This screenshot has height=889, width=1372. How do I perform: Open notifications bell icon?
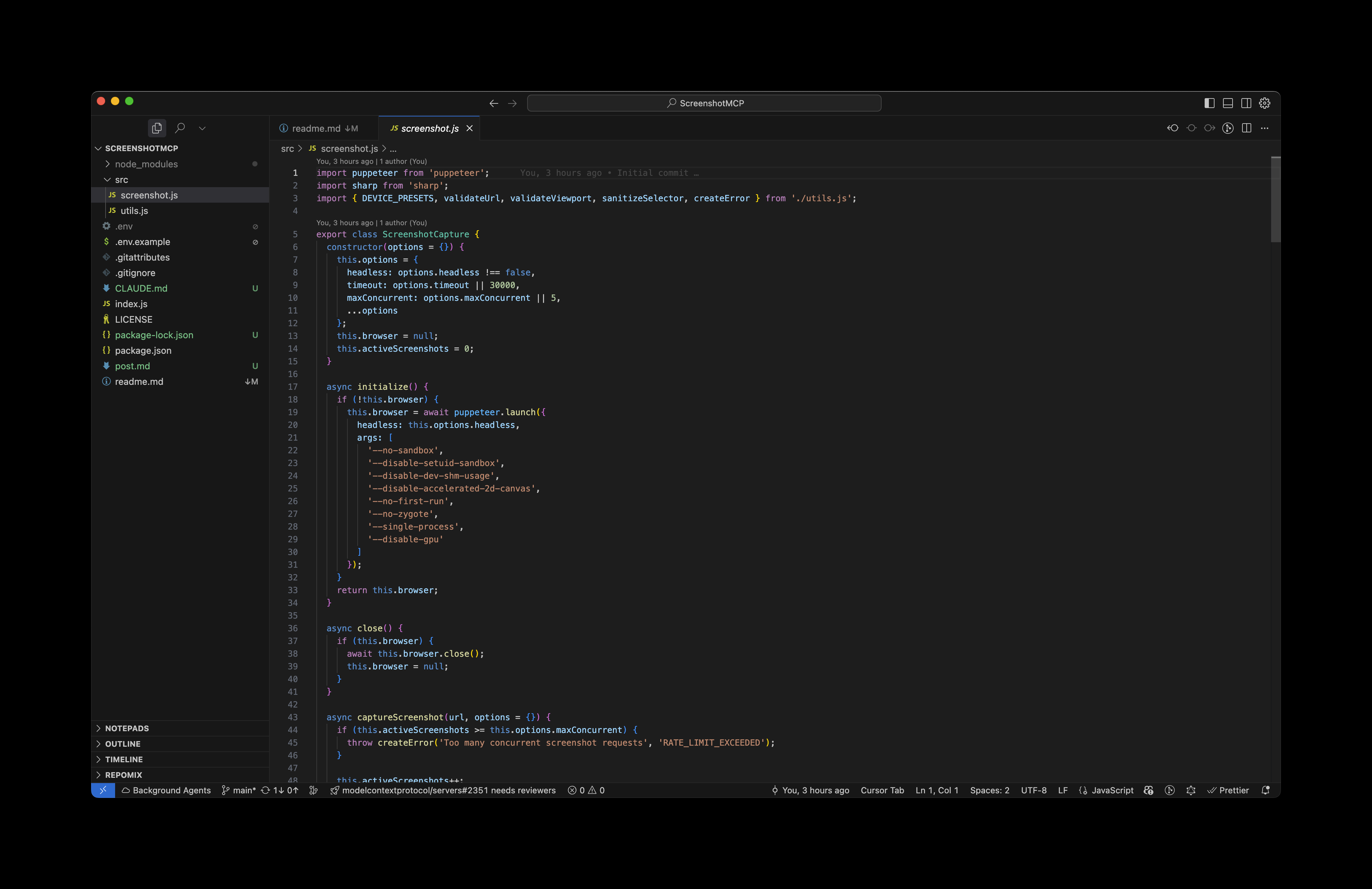pos(1265,790)
